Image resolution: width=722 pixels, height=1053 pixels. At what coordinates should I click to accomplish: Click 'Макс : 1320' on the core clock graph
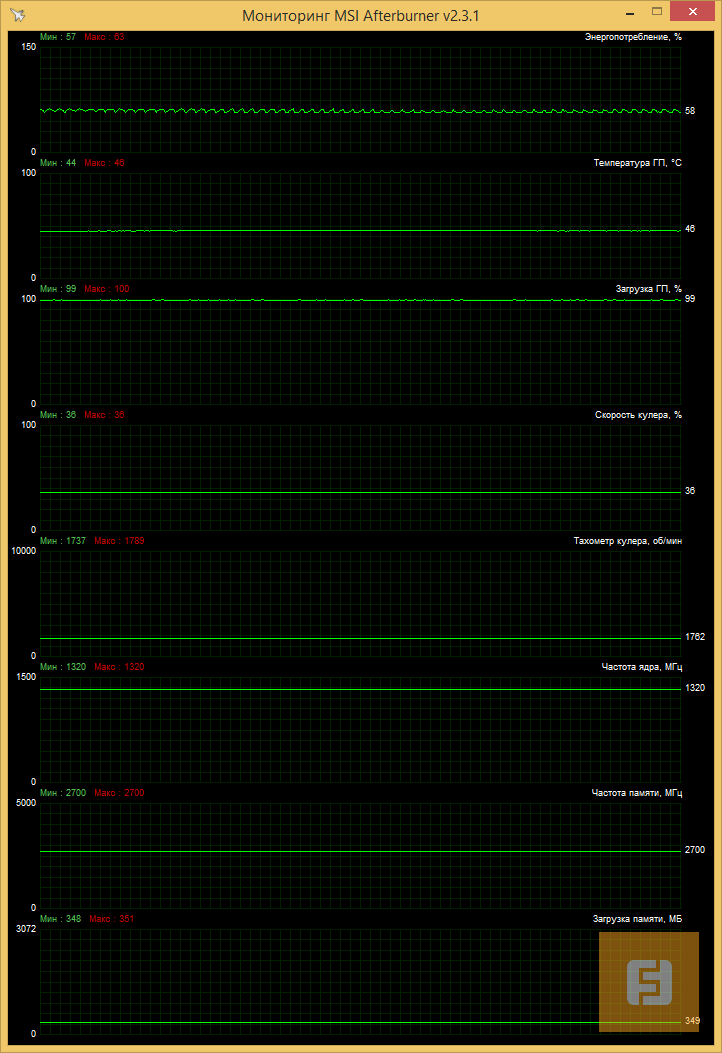120,667
